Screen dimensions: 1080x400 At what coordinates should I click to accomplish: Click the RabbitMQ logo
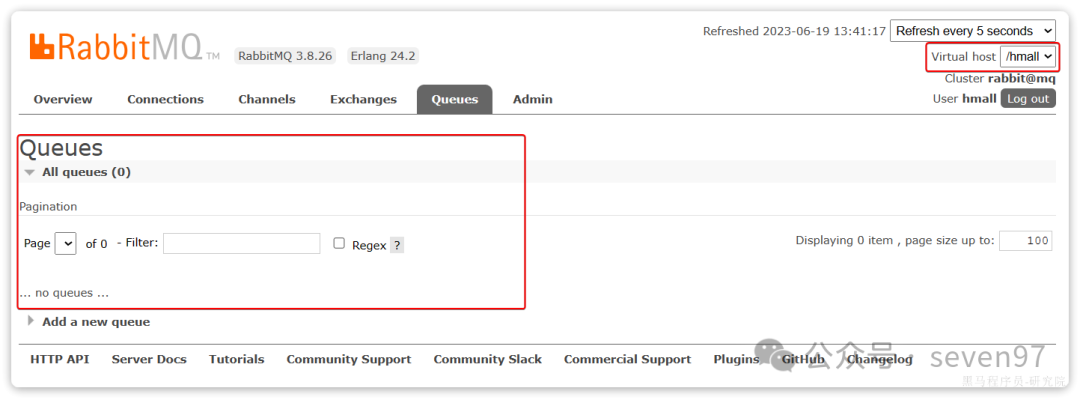coord(124,47)
